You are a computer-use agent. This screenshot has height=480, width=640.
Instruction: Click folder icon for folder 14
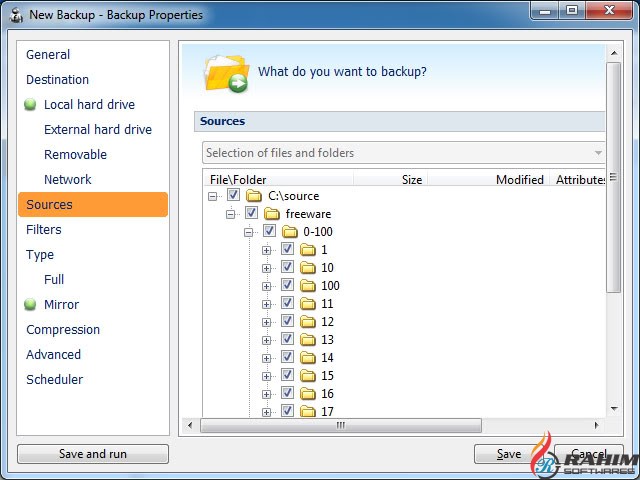tap(307, 357)
